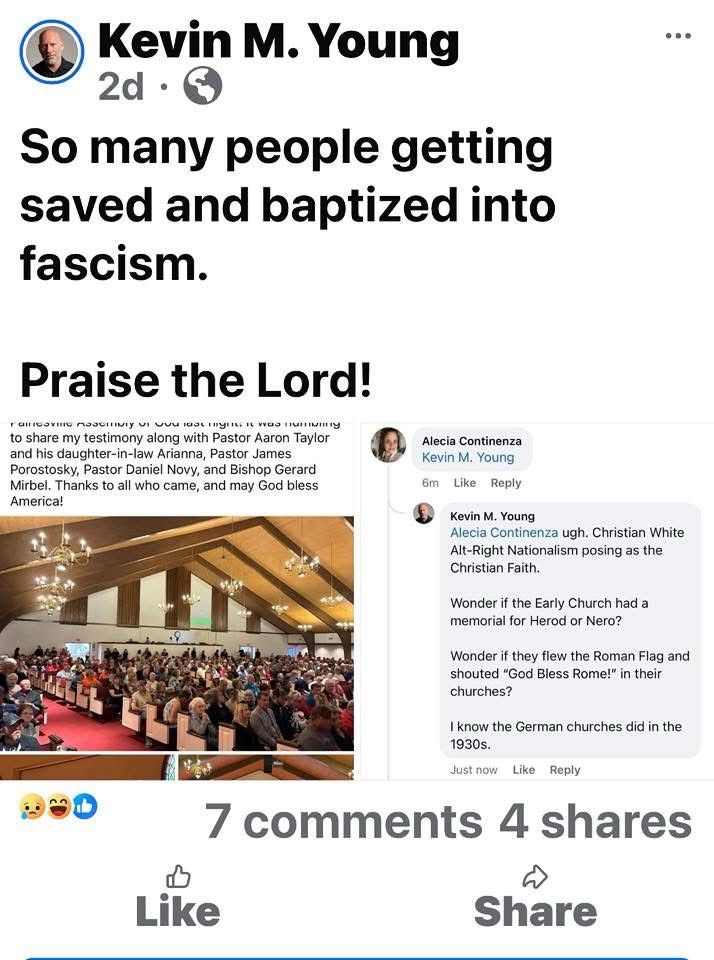This screenshot has height=960, width=714.
Task: Click Like under Alecia Continenza's comment
Action: click(x=465, y=483)
